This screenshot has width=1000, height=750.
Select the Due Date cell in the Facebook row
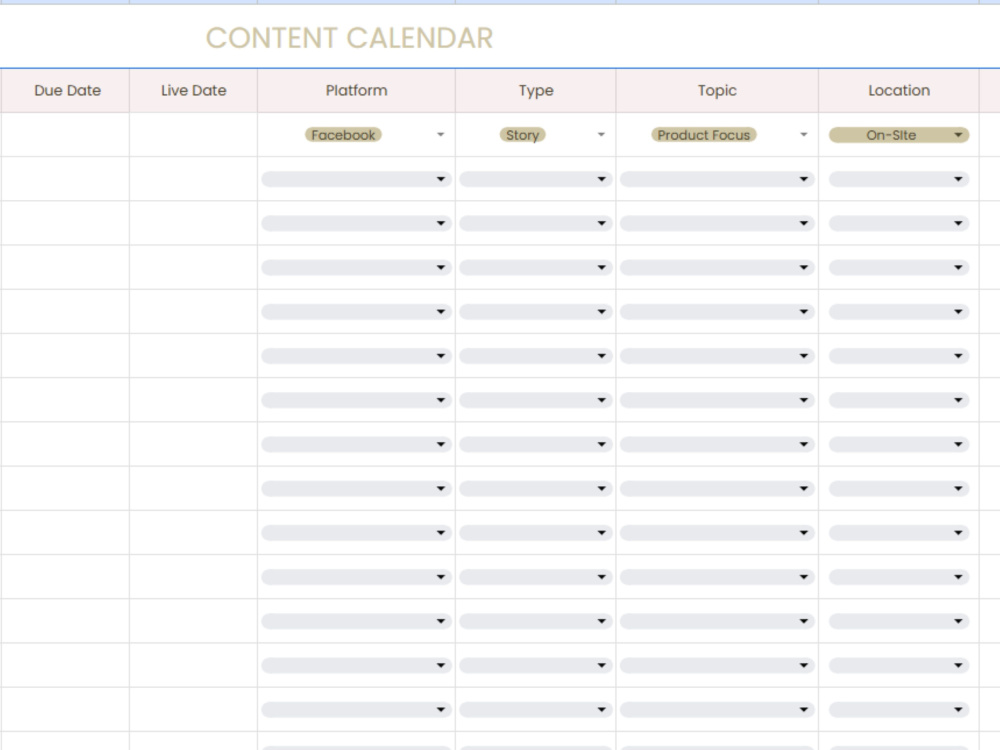tap(65, 135)
